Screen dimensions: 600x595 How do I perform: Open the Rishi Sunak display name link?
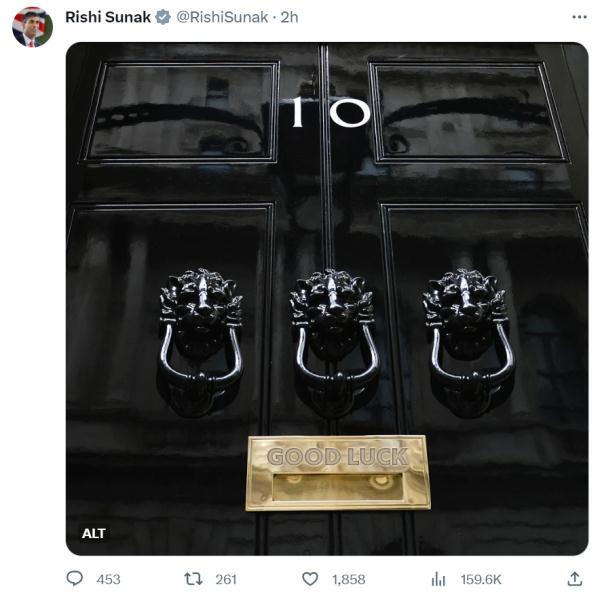coord(106,17)
